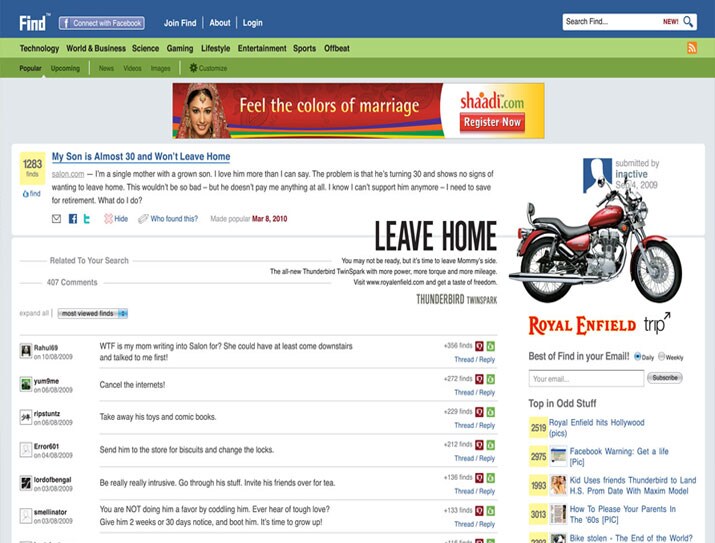715x543 pixels.
Task: Open the World & Business category
Action: tap(96, 48)
